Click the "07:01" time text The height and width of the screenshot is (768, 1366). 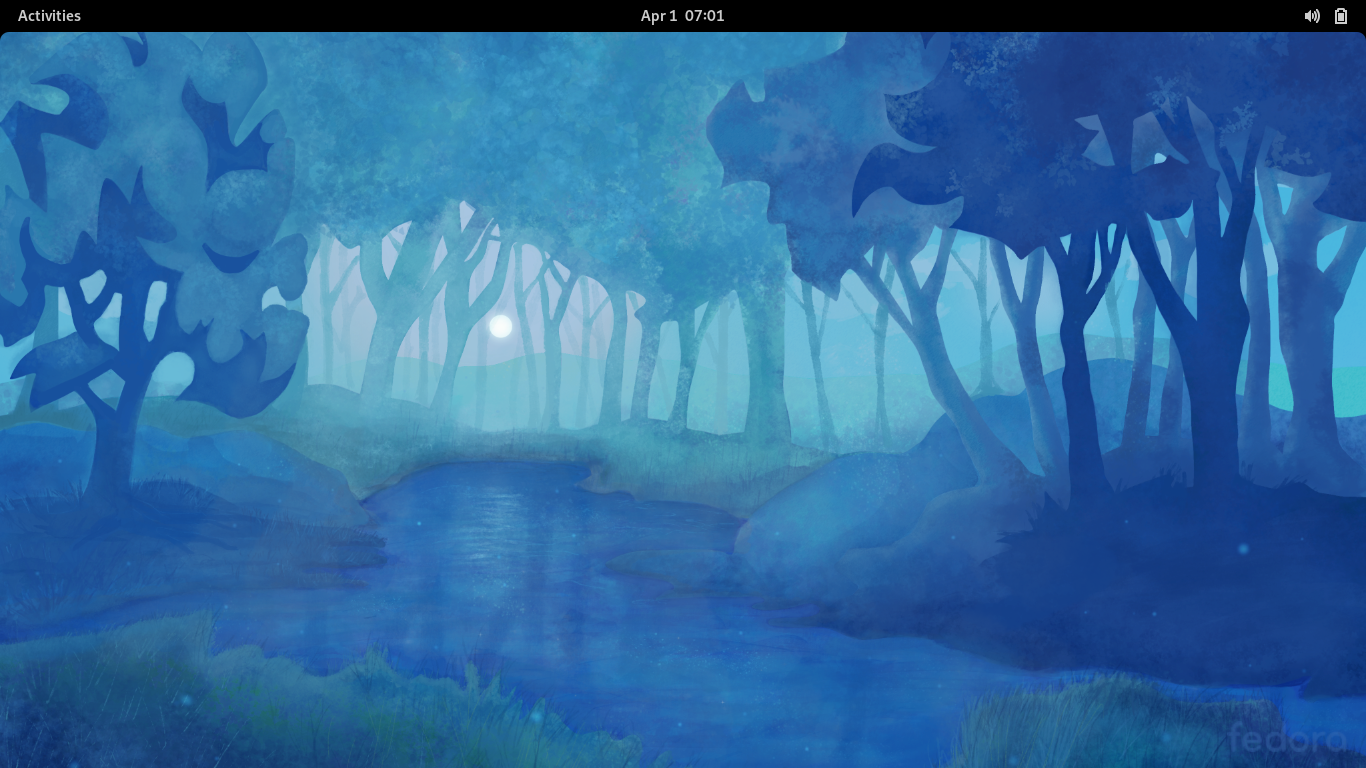(705, 16)
